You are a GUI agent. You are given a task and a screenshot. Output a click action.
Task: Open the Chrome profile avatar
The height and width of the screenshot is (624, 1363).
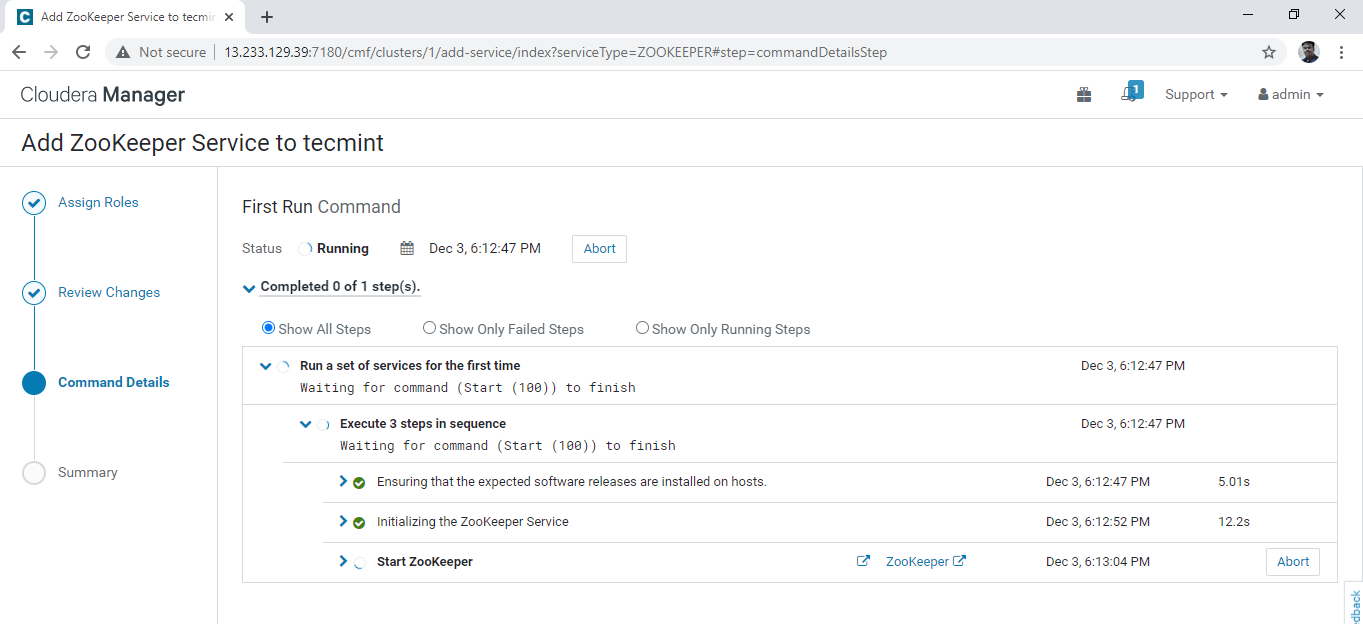1309,52
